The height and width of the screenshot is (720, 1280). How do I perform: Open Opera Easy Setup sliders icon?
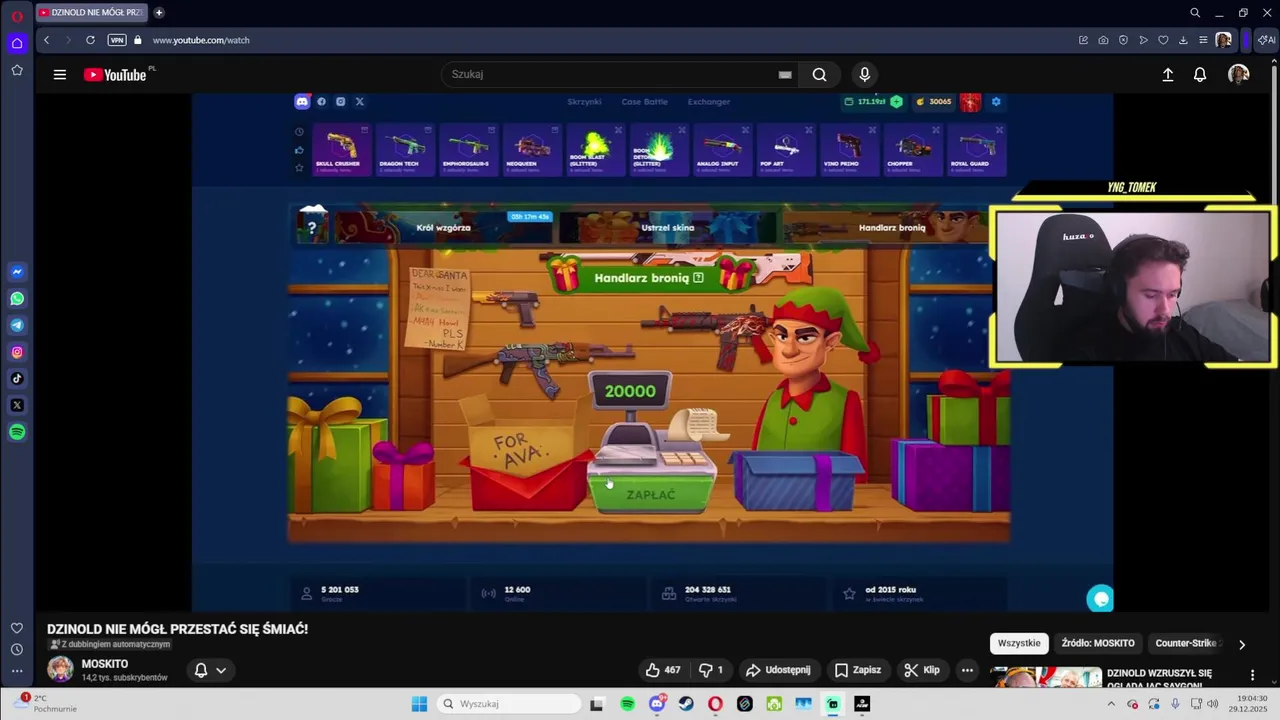pos(1203,40)
